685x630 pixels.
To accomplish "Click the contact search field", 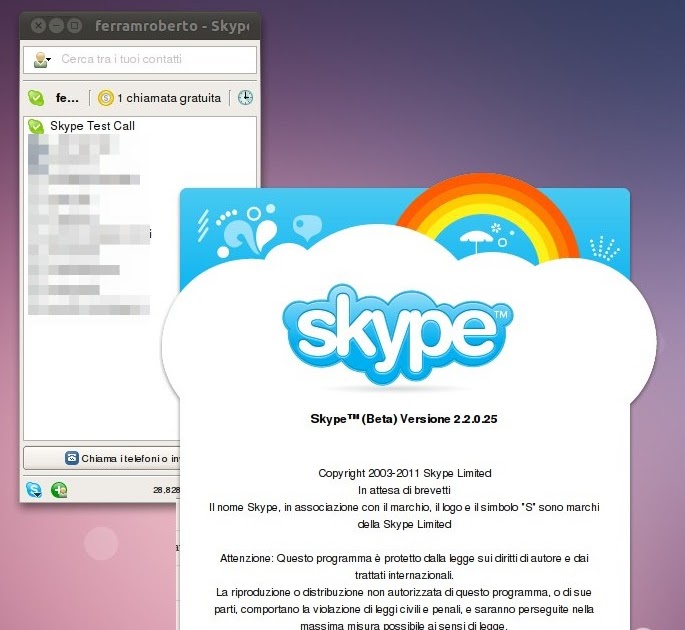I will (x=140, y=59).
